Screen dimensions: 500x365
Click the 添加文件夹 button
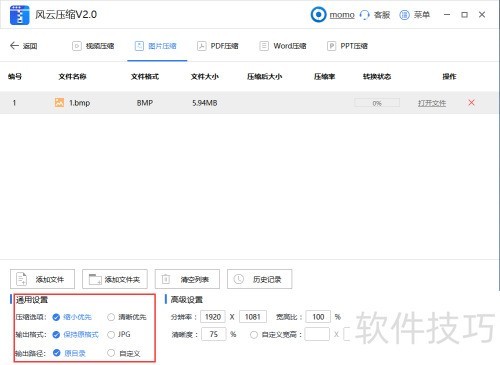(x=115, y=279)
